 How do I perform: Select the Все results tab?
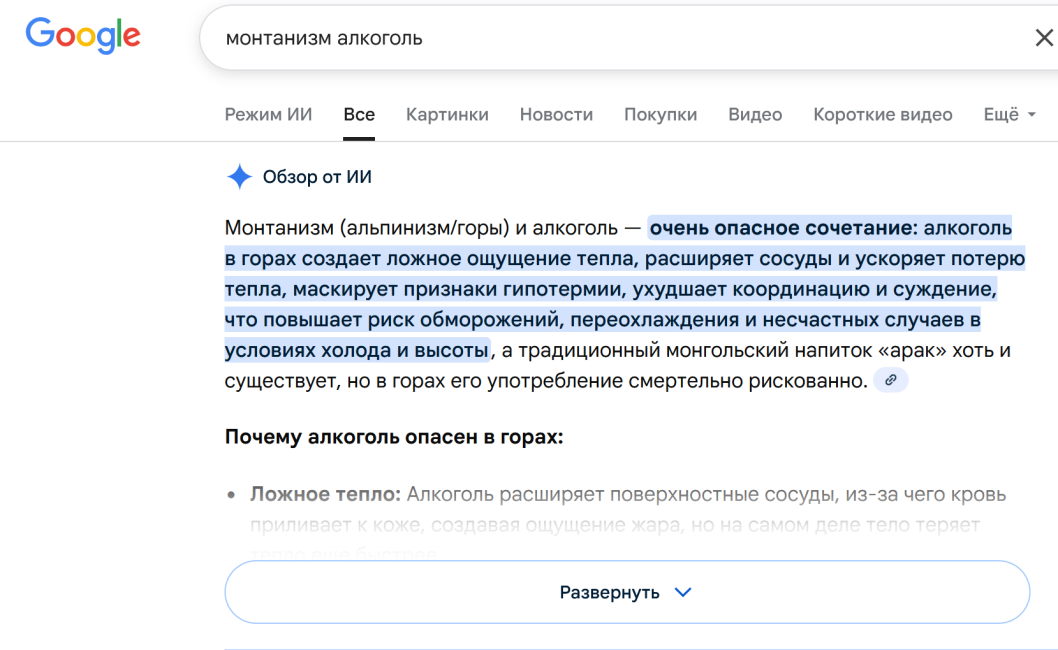(359, 114)
